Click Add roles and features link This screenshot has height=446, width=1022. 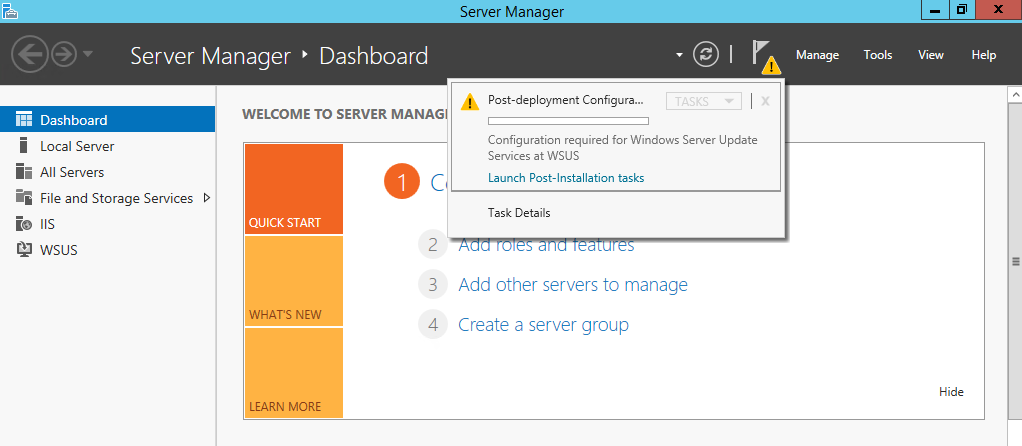(x=546, y=245)
